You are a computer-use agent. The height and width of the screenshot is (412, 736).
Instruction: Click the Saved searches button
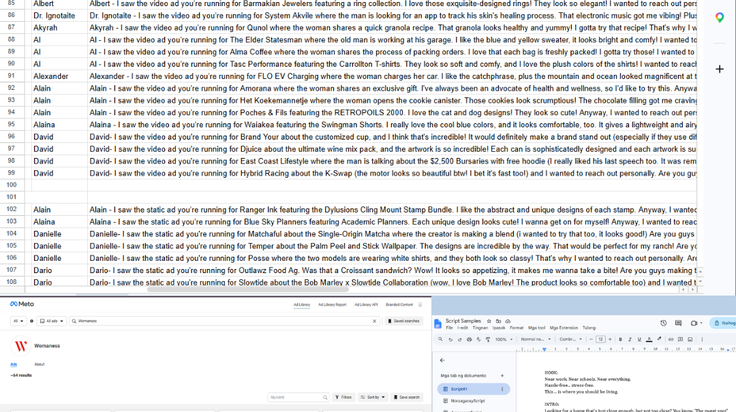404,321
